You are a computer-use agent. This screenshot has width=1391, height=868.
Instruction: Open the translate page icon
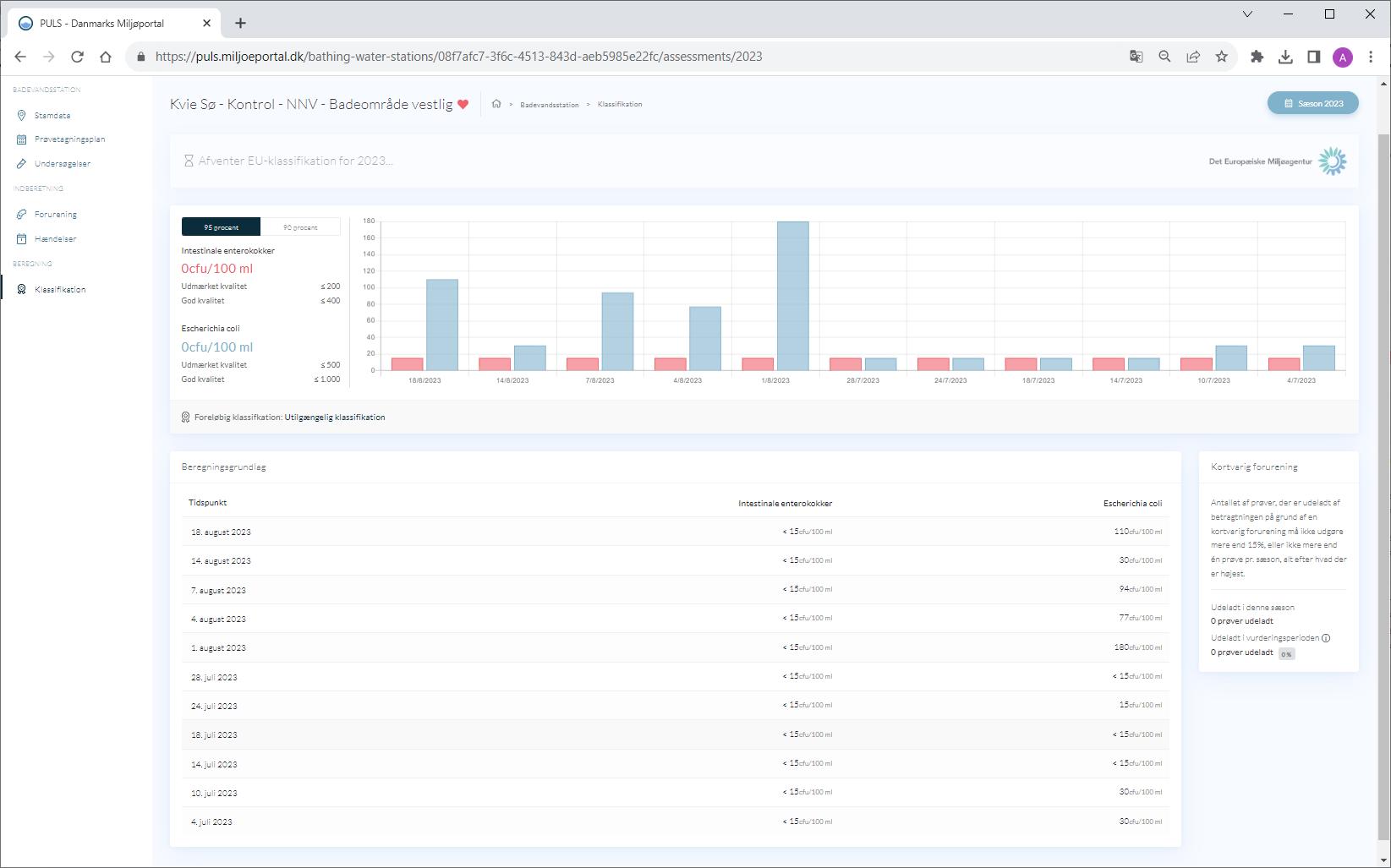click(1136, 57)
